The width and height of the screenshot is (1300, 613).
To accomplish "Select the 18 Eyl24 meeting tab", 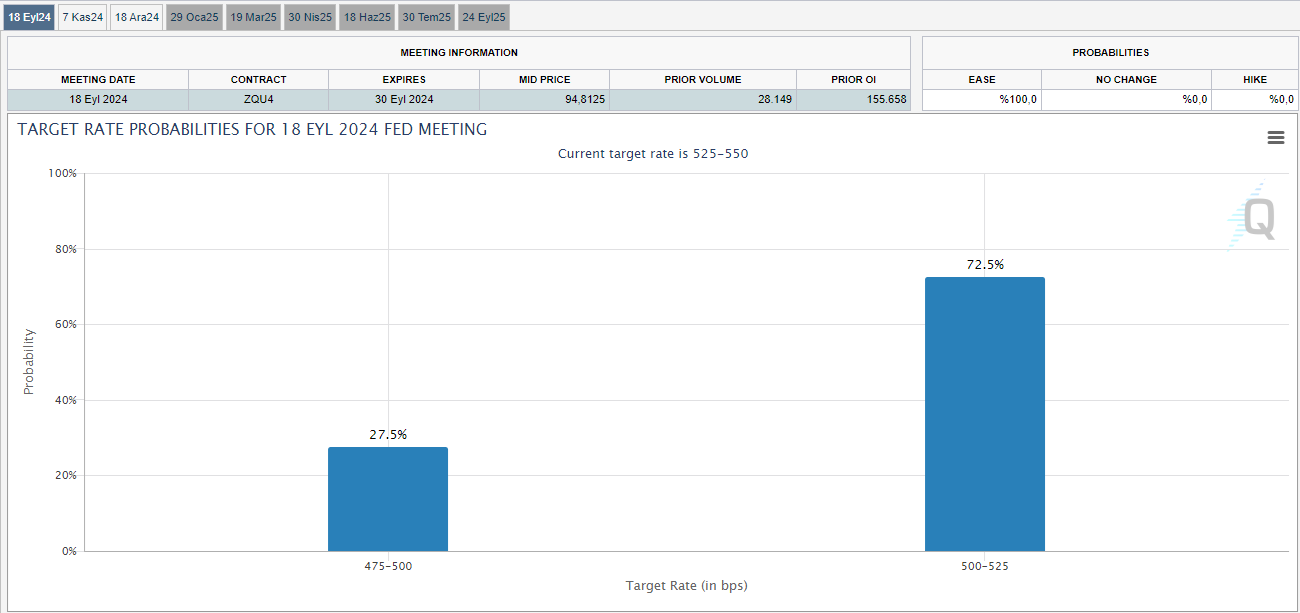I will (x=29, y=17).
